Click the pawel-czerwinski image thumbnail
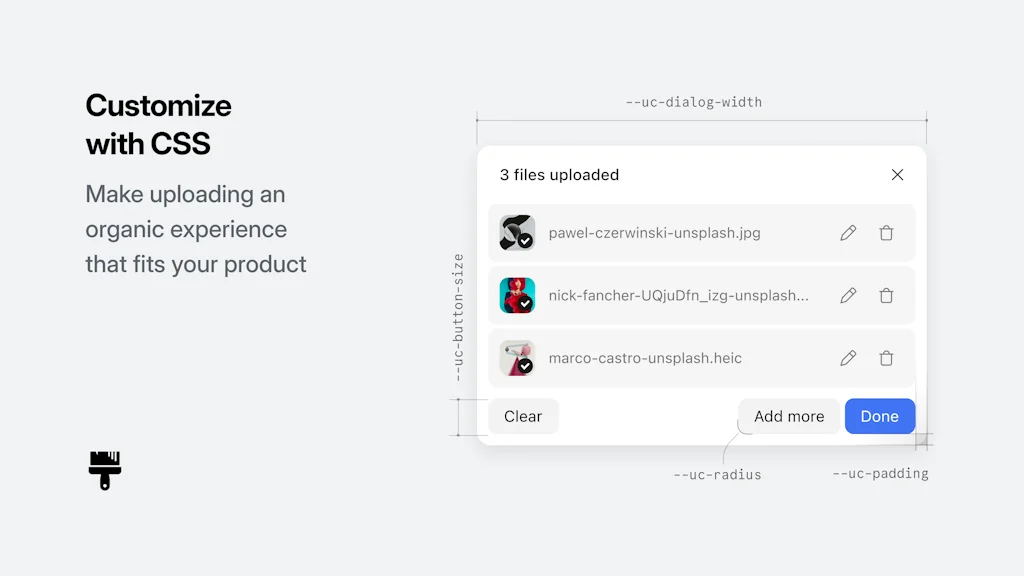 pos(517,232)
